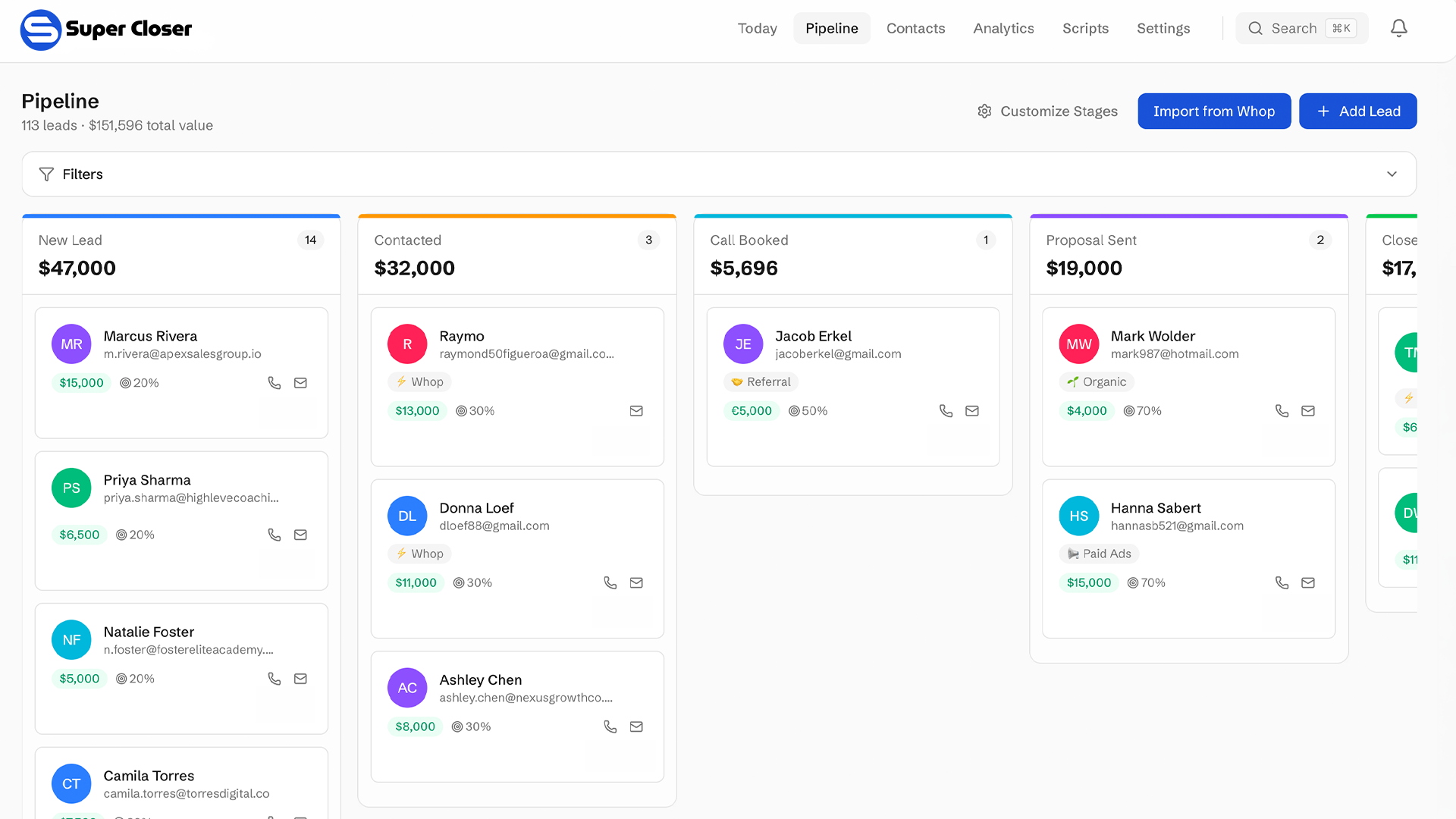
Task: Select the Pipeline tab
Action: pos(832,28)
